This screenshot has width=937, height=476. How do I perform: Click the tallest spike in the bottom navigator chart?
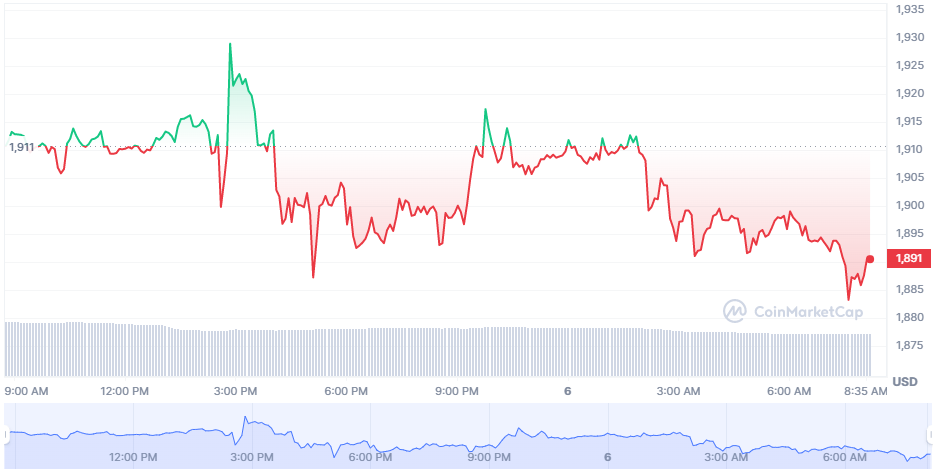click(x=244, y=420)
